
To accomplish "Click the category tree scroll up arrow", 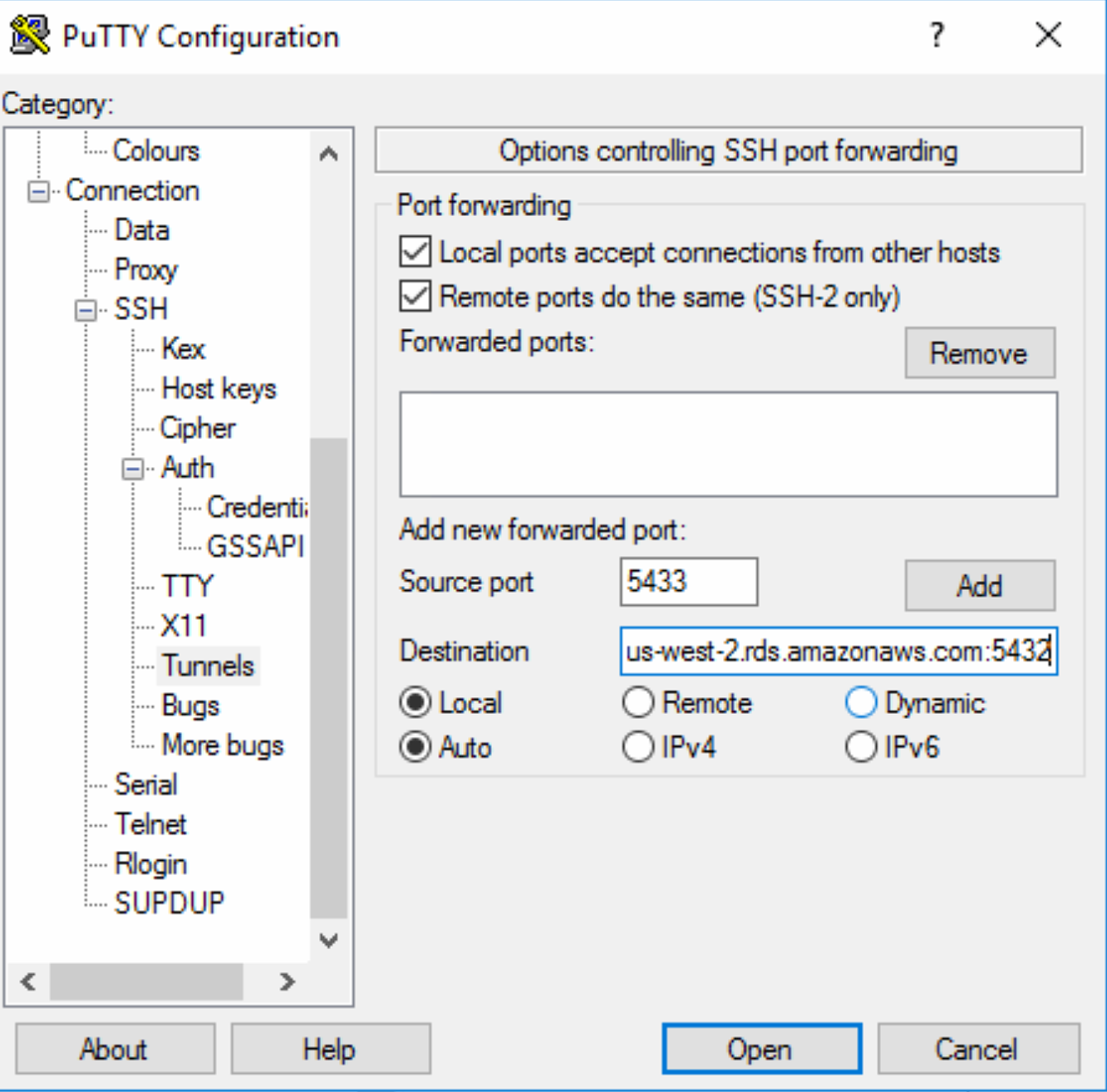I will [x=329, y=154].
